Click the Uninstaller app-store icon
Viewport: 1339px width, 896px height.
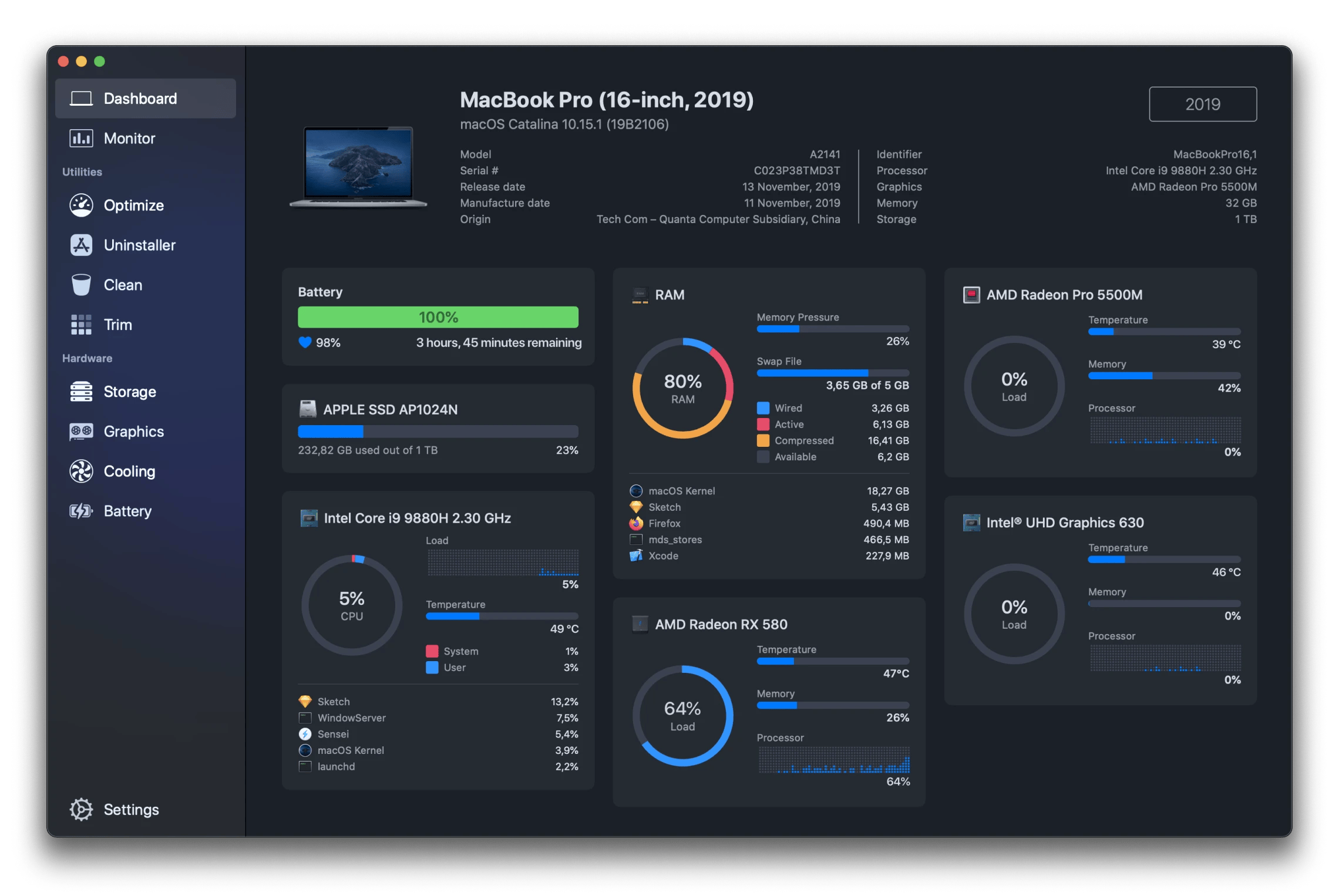(81, 245)
